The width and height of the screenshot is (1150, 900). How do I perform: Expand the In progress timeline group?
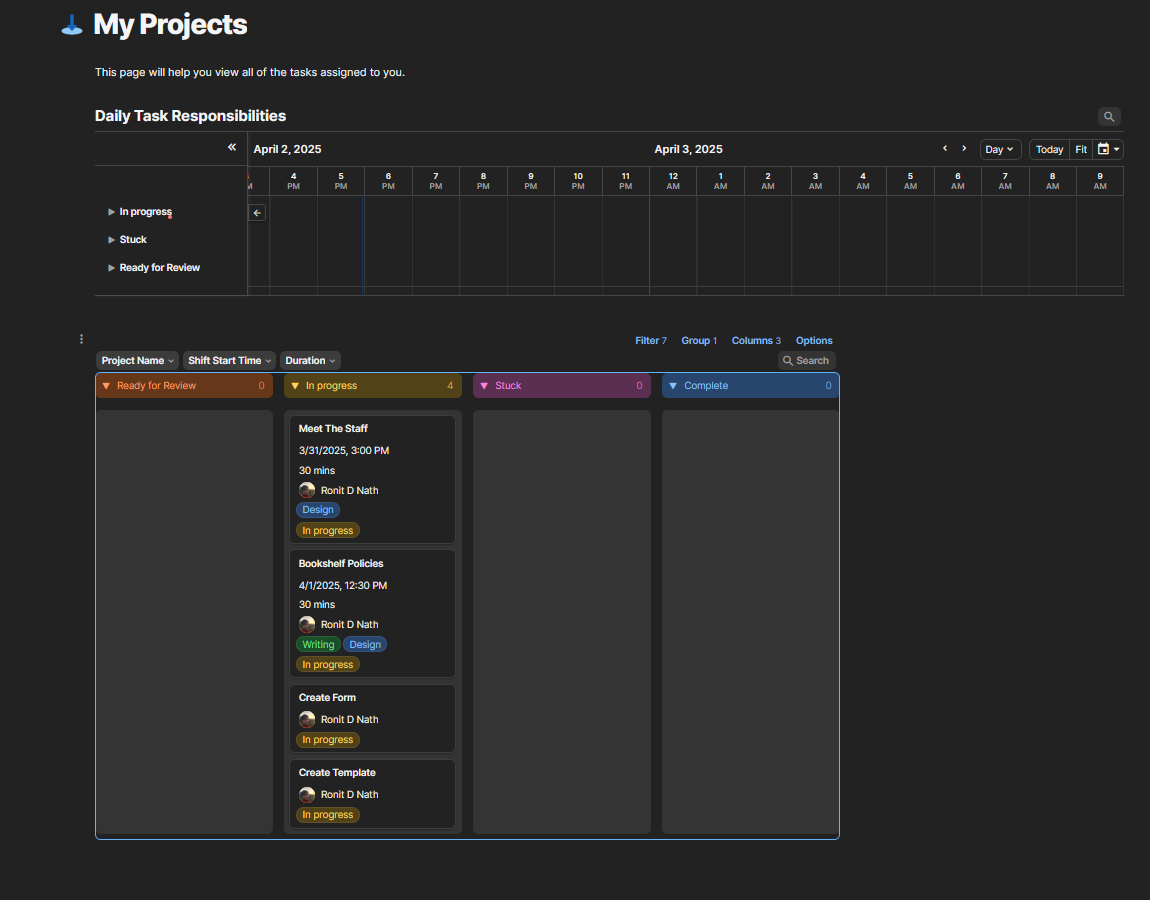(112, 212)
